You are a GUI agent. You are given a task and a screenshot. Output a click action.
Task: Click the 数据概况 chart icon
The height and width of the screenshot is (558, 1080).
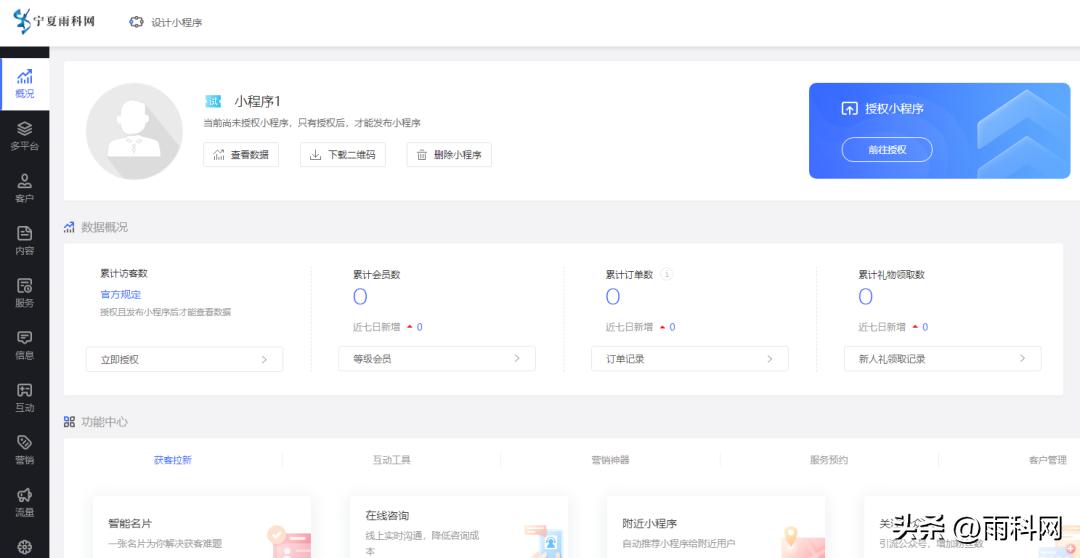[x=69, y=227]
